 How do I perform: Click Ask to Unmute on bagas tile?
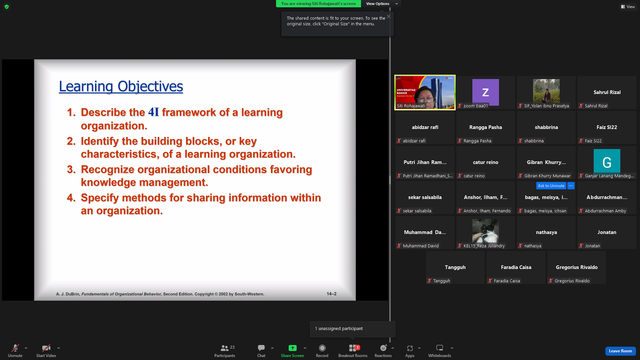tap(551, 186)
